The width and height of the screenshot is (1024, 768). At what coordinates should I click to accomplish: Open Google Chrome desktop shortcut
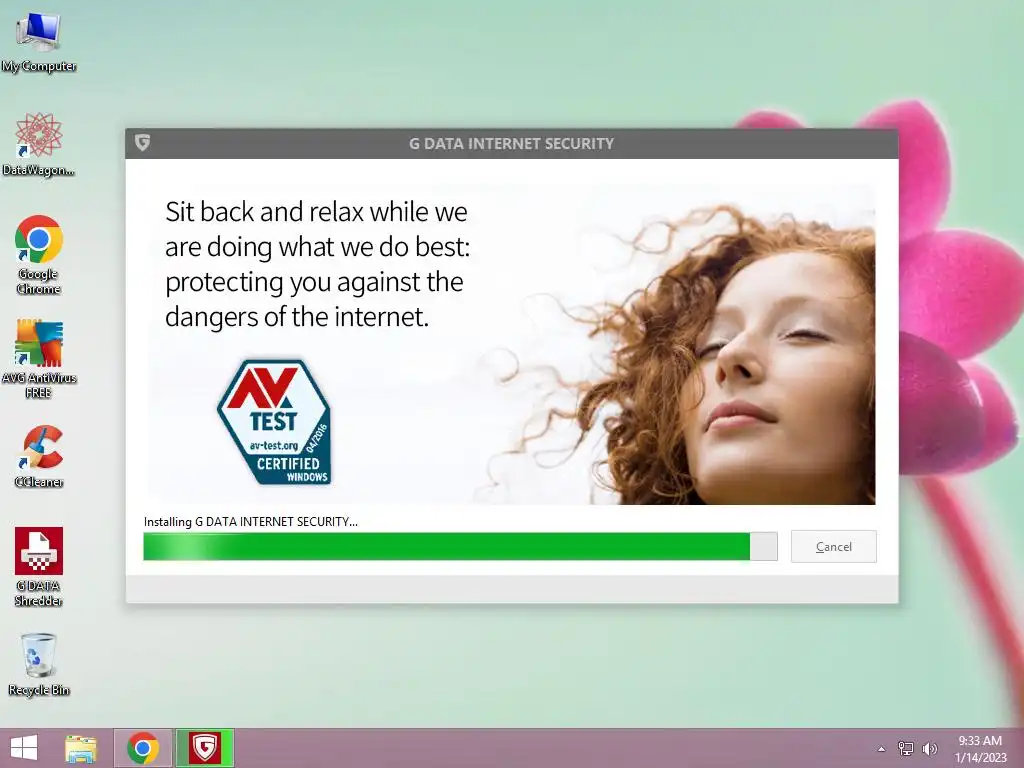(39, 255)
